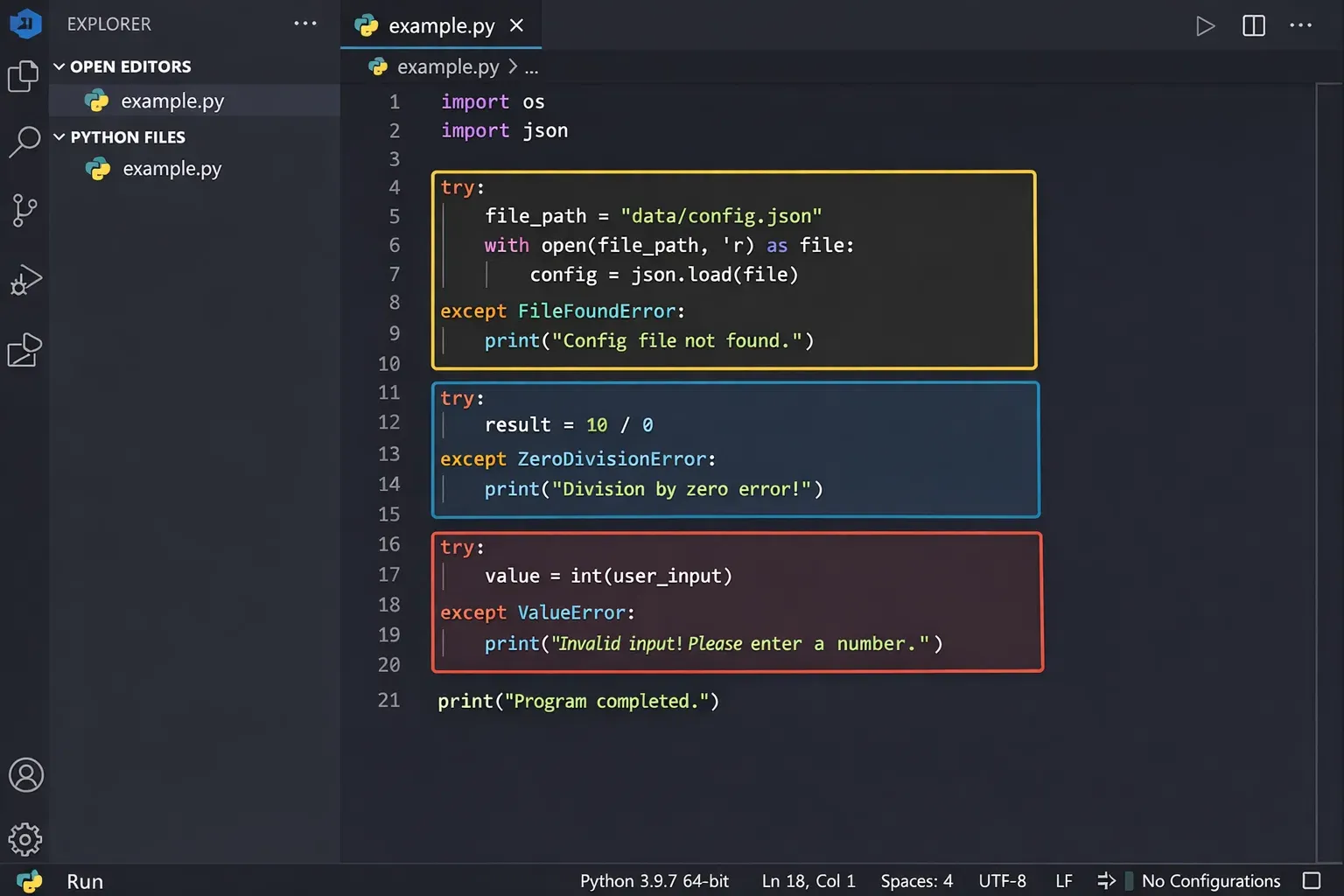Screen dimensions: 1344x896
Task: Collapse the OPEN EDITORS section
Action: tap(59, 66)
